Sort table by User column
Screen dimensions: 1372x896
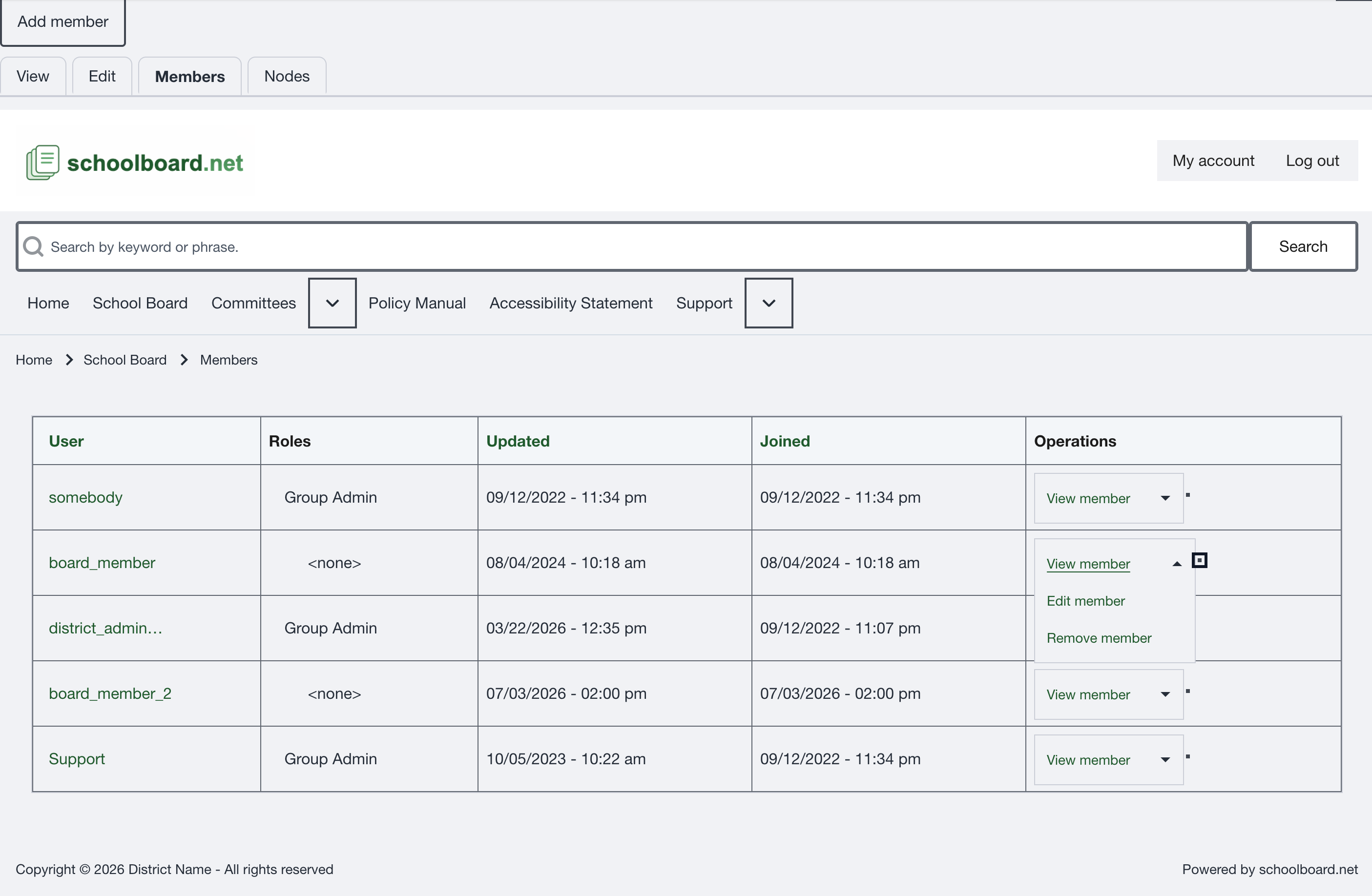tap(66, 441)
